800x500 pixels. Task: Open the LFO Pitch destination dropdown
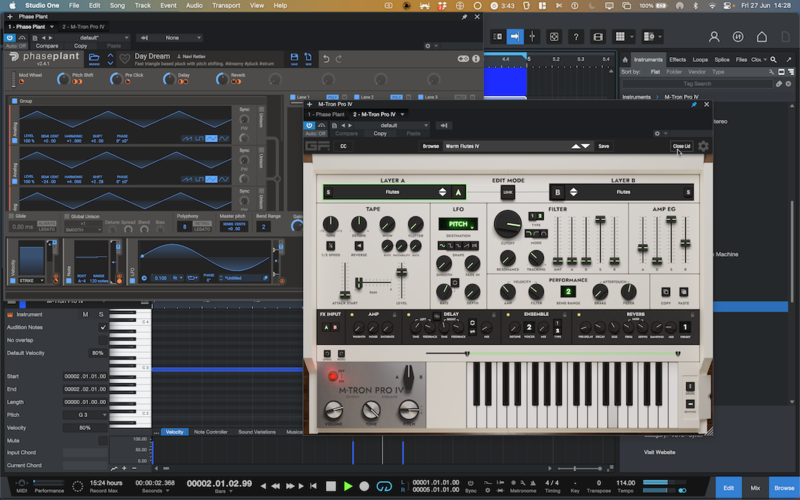(457, 224)
